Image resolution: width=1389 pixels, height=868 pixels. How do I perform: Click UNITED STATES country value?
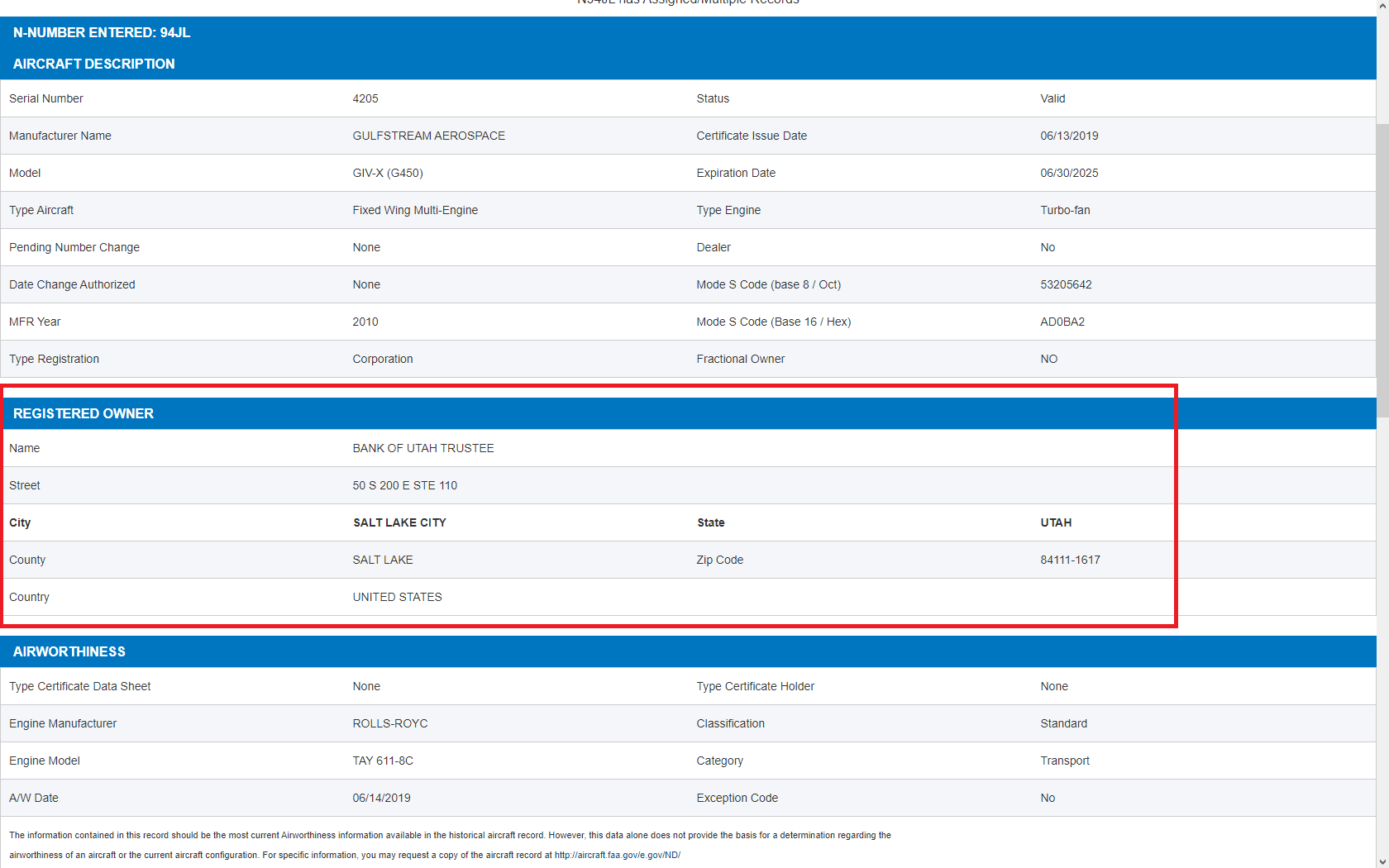point(397,597)
